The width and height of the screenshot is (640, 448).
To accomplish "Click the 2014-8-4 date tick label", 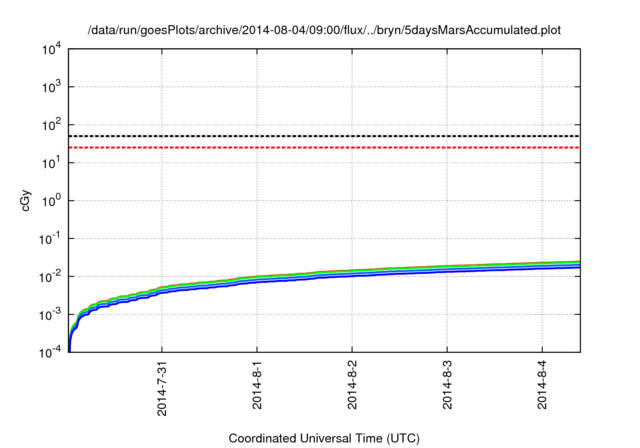I will coord(542,384).
